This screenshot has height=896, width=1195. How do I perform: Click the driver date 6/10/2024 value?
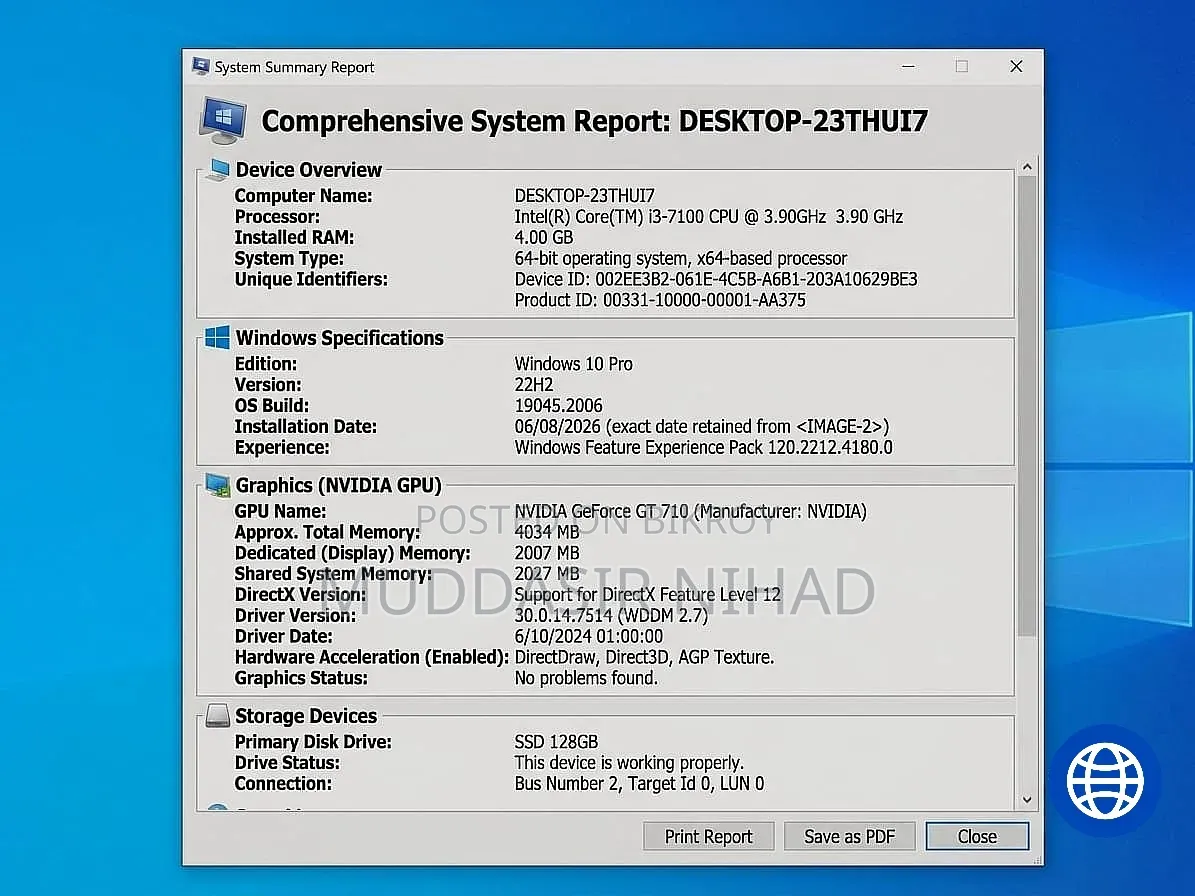coord(588,636)
